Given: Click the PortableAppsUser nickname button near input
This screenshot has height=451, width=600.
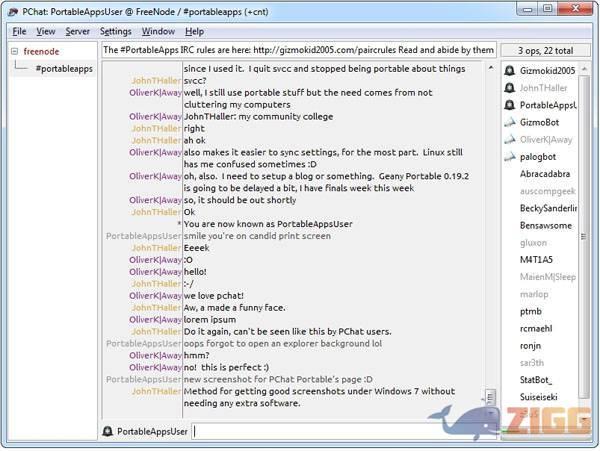Looking at the screenshot, I should [152, 431].
